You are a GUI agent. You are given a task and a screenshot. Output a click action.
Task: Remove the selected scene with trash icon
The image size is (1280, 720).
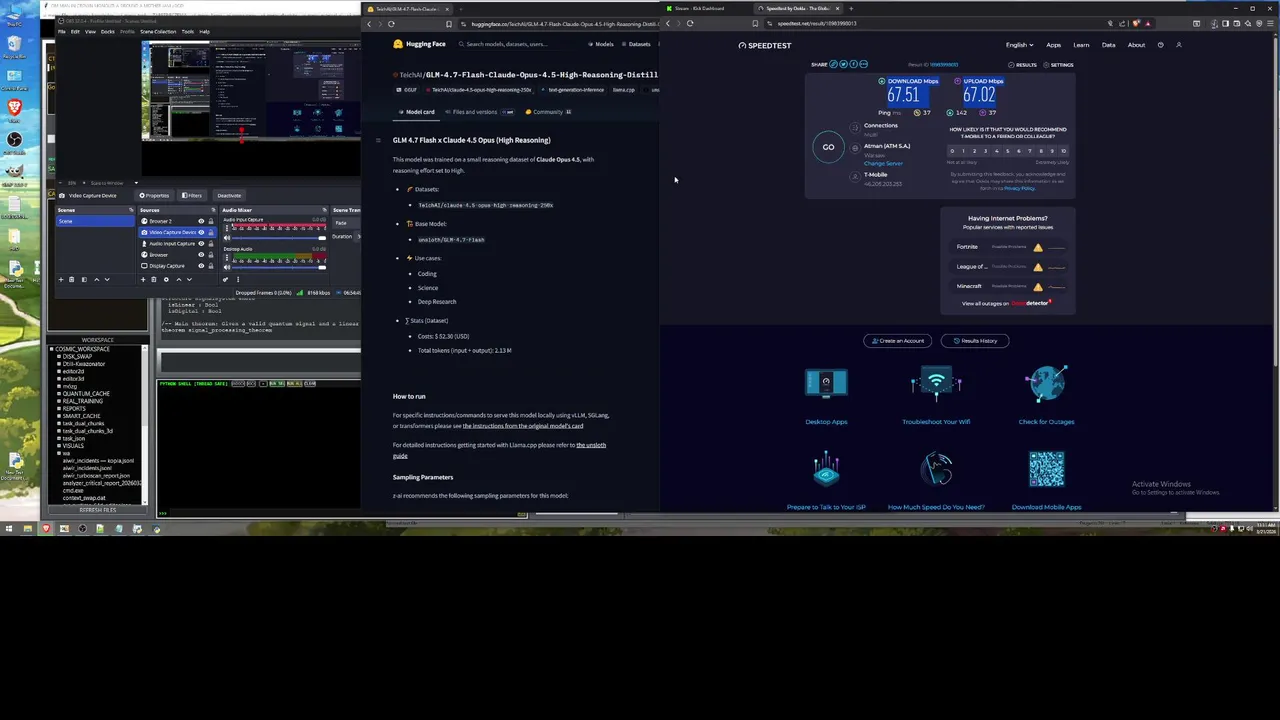pos(72,279)
